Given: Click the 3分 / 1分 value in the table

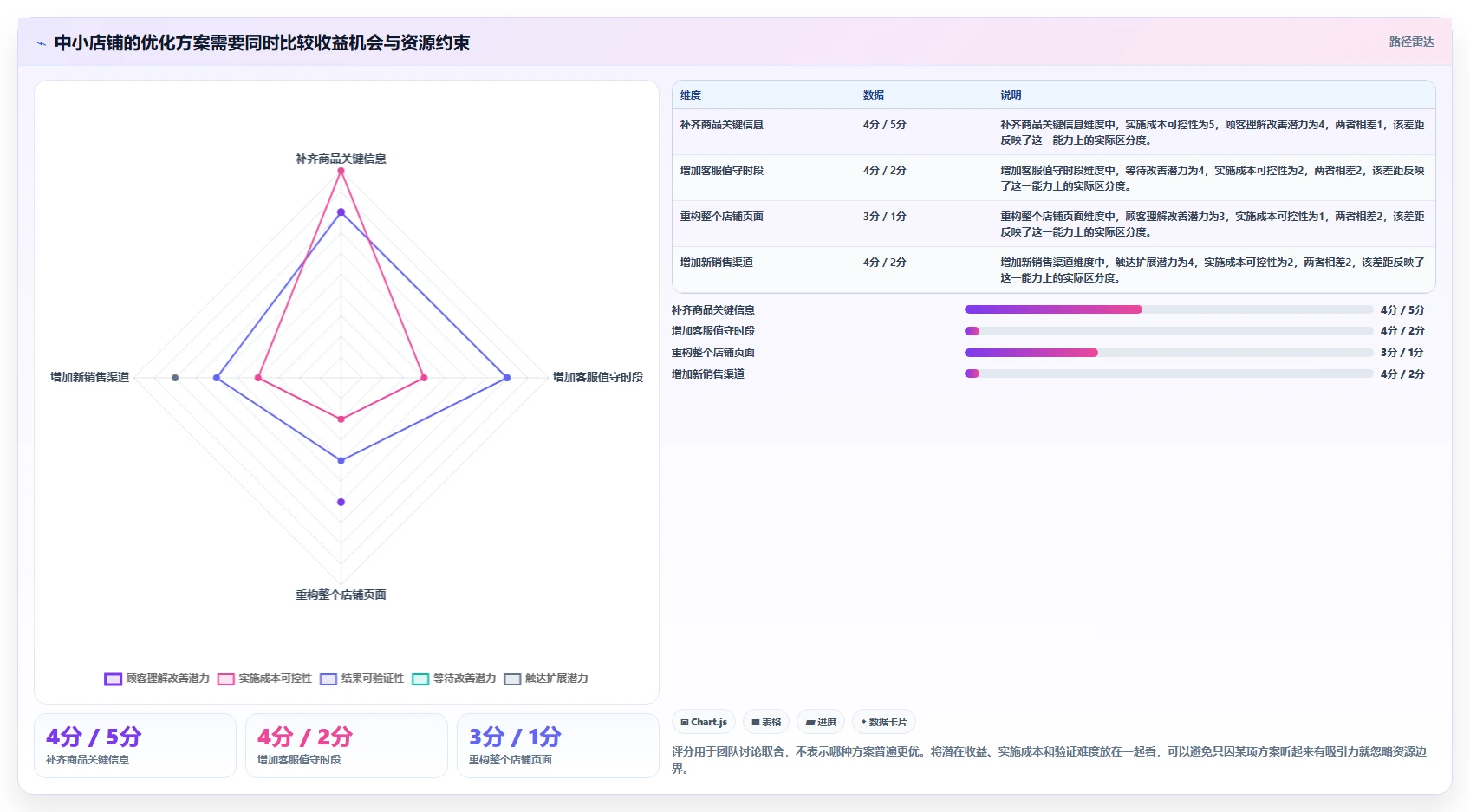Looking at the screenshot, I should click(885, 217).
